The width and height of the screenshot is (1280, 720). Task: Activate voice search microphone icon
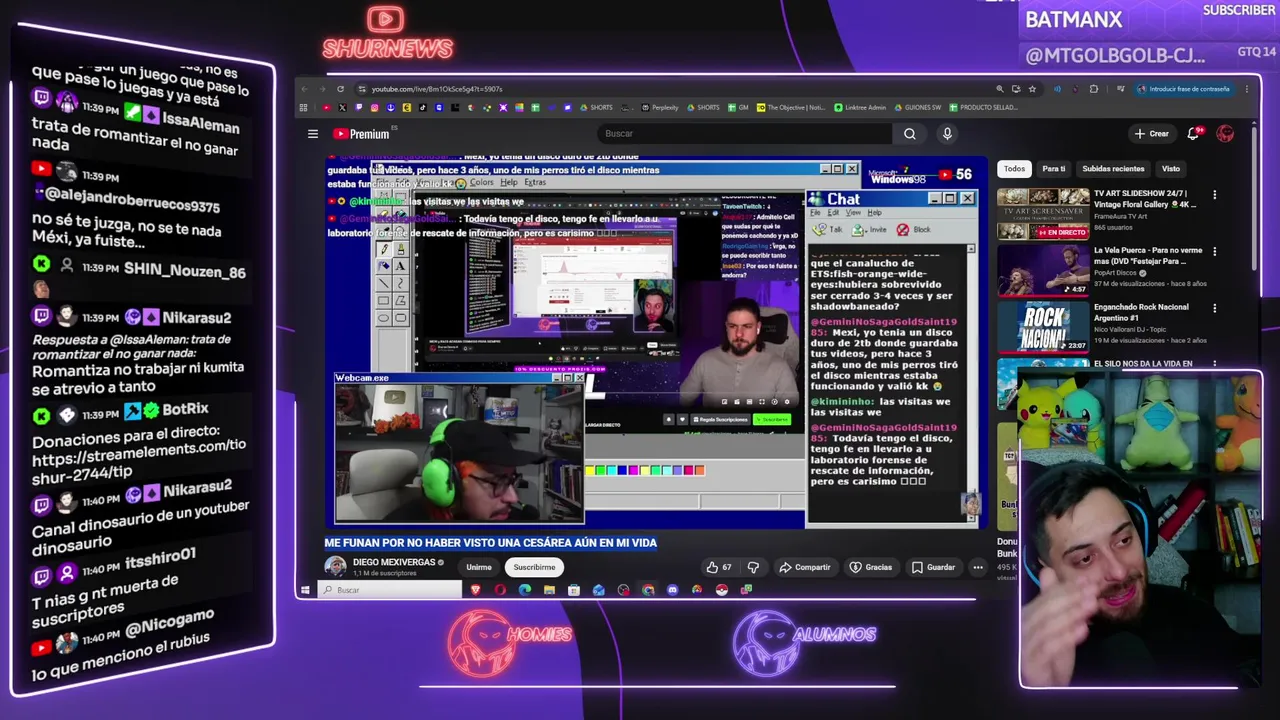click(x=947, y=134)
